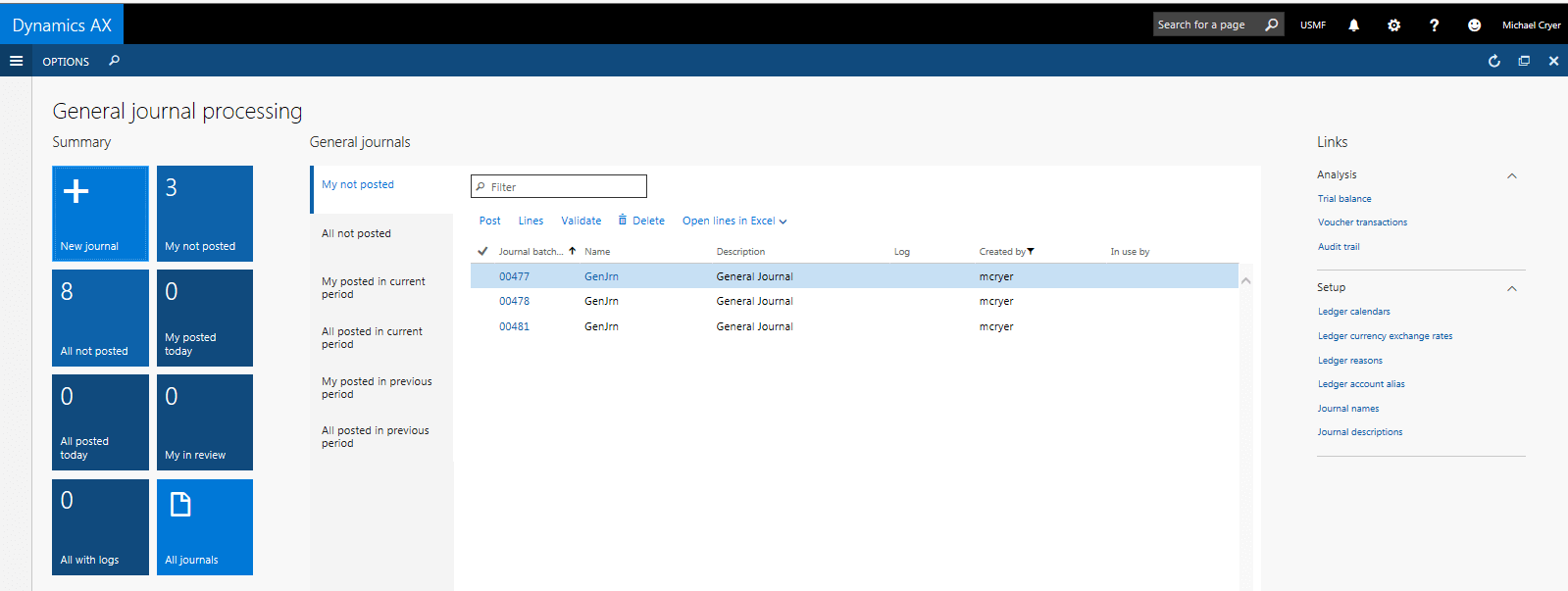Click the notifications bell icon
1568x591 pixels.
click(1353, 25)
